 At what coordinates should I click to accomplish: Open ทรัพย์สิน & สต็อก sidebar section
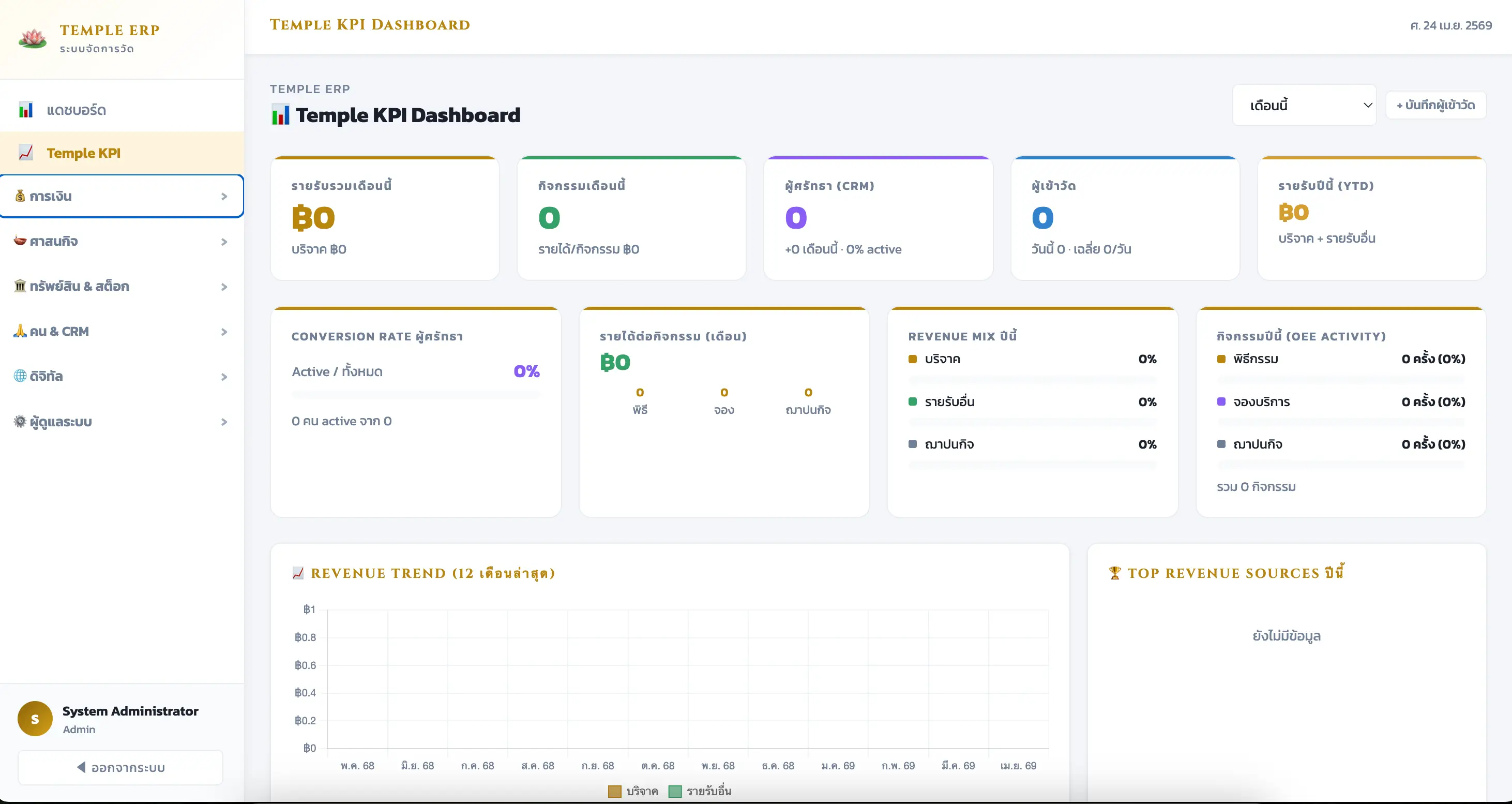coord(122,287)
